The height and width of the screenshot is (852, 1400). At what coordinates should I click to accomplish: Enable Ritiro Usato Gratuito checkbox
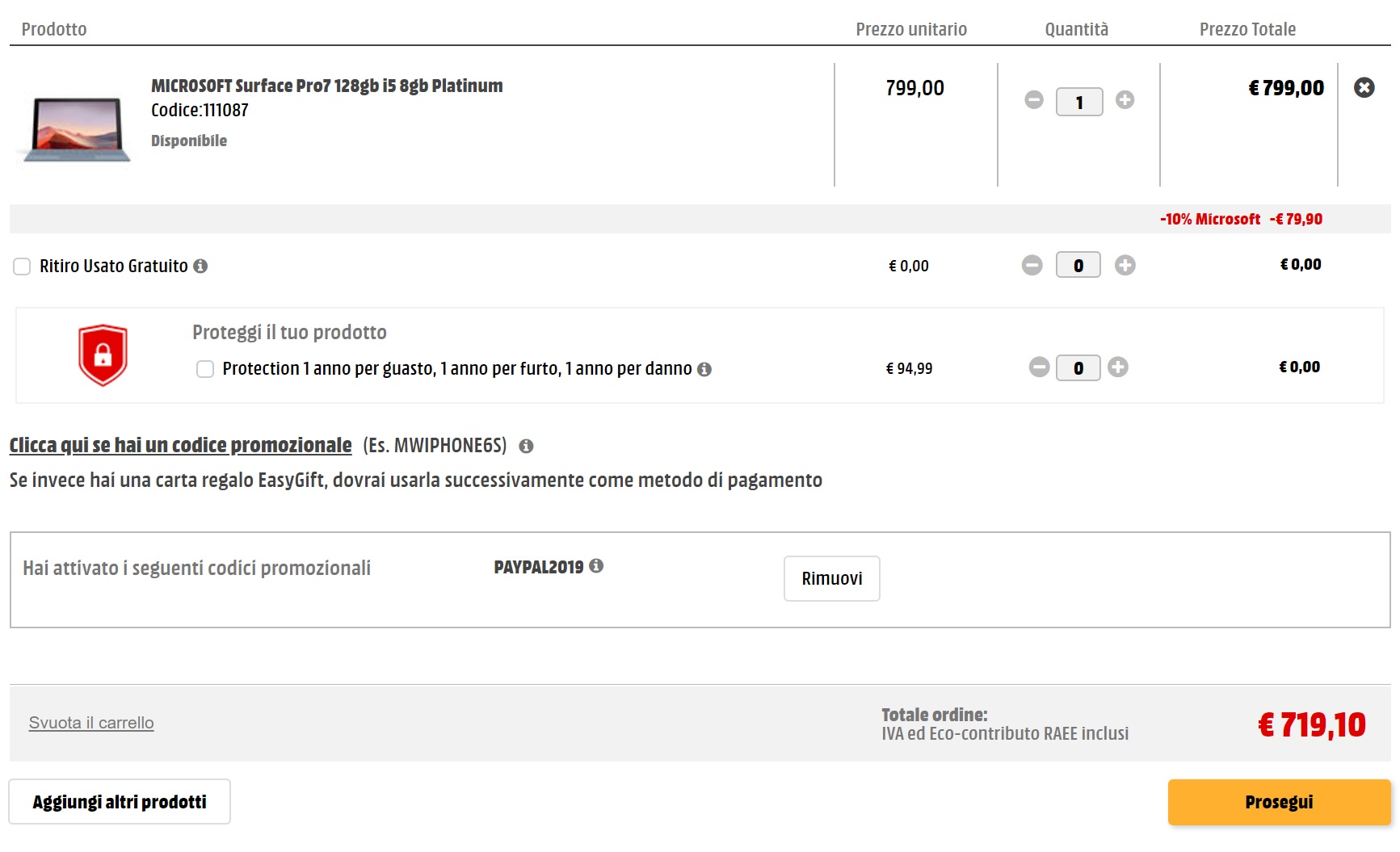point(22,267)
